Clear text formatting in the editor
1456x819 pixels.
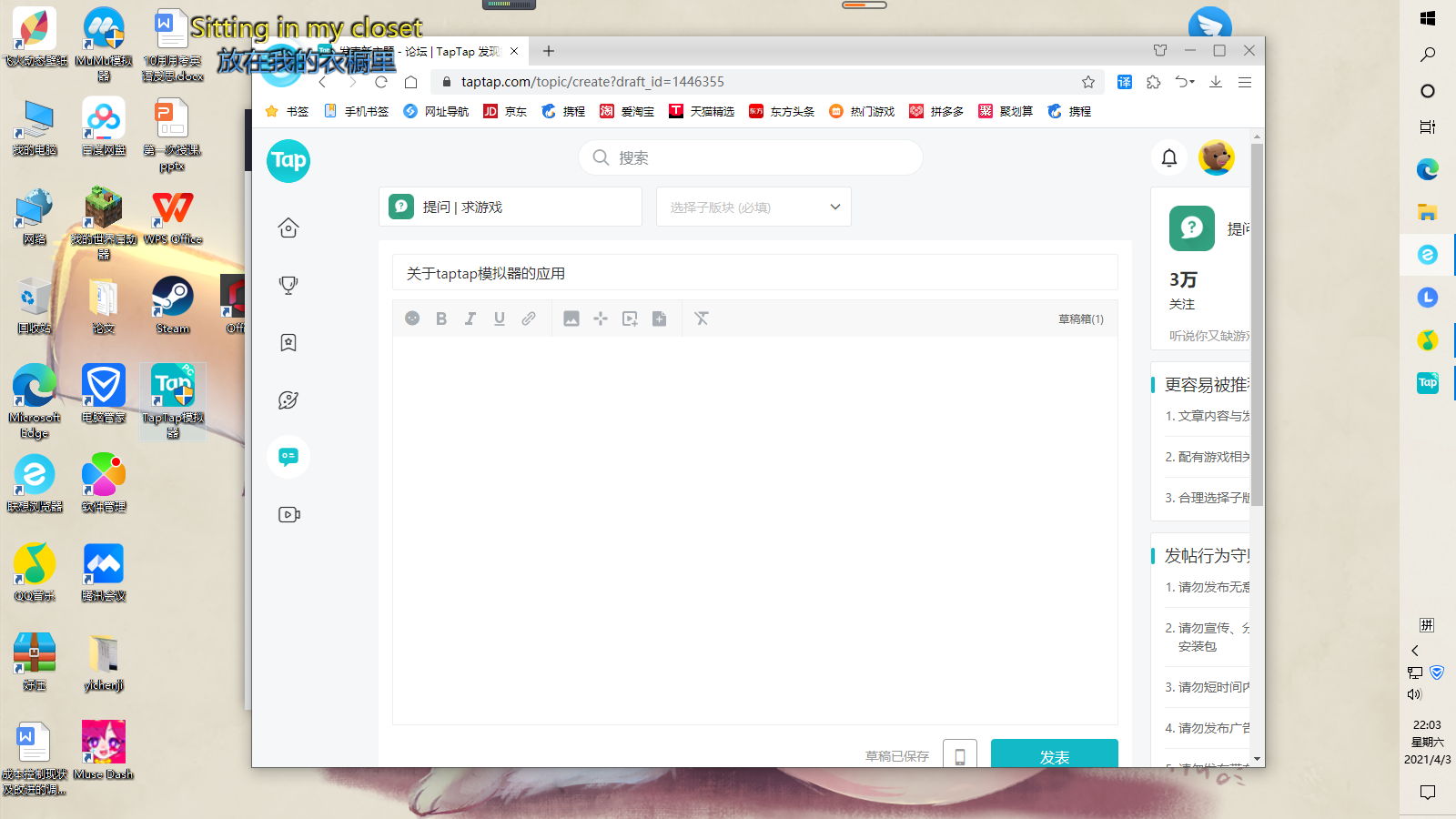click(702, 318)
